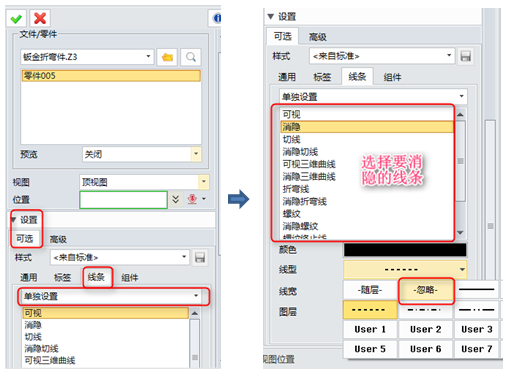This screenshot has height=379, width=511.
Task: Select the -忽略- line type option
Action: click(426, 290)
